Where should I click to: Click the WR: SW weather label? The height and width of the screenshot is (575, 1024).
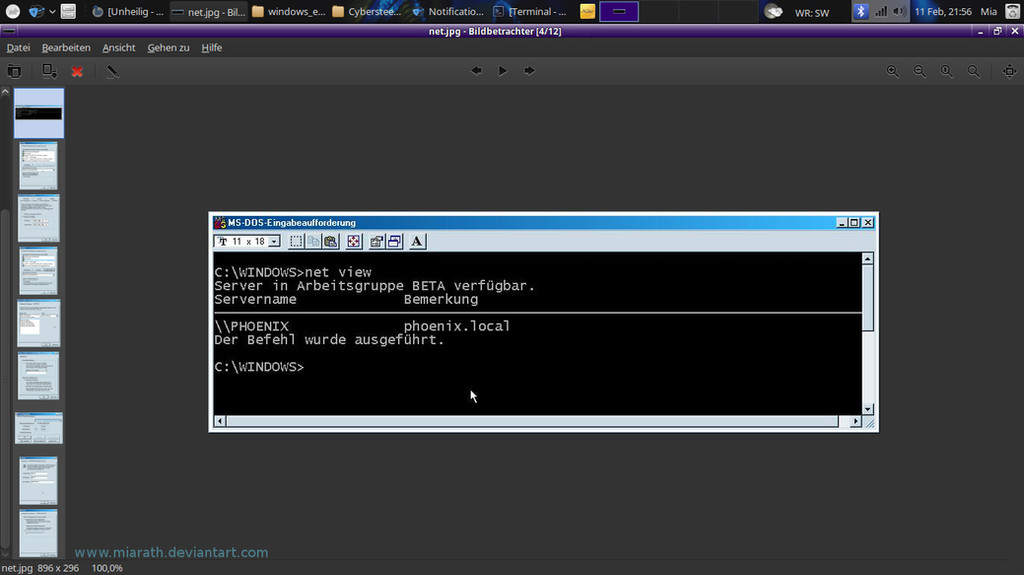point(812,12)
